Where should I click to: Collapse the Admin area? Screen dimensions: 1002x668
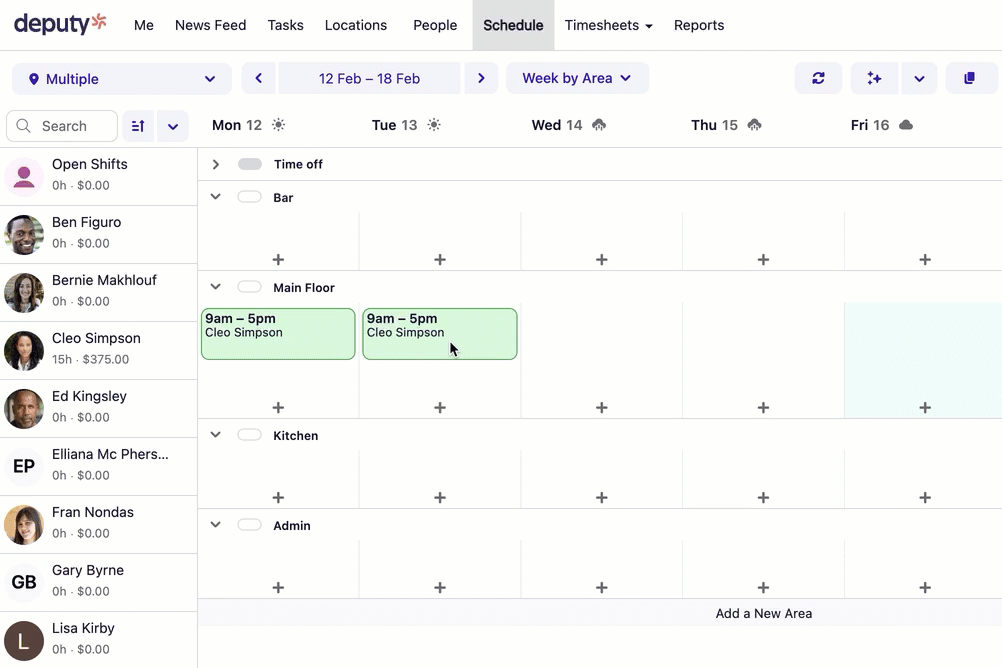click(x=215, y=525)
